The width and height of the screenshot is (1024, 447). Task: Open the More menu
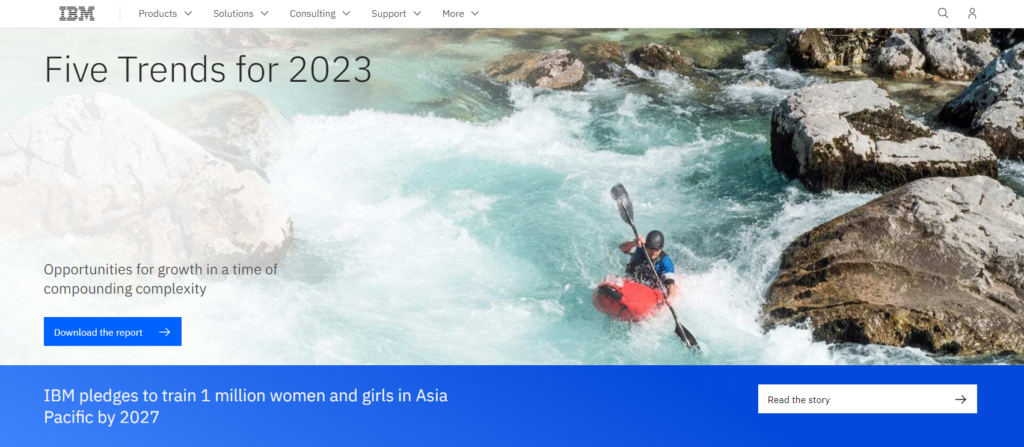(x=460, y=14)
